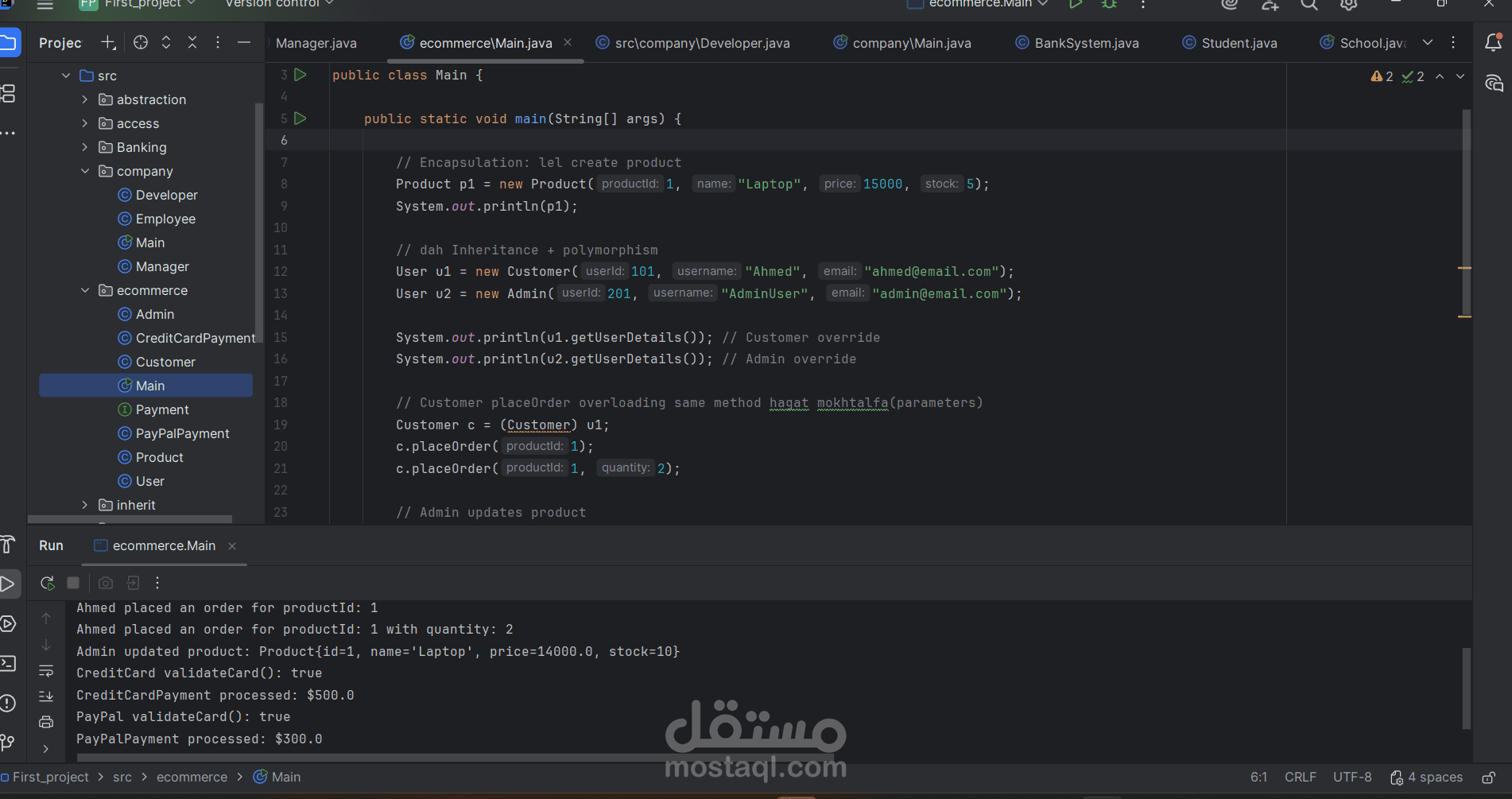Screen dimensions: 1512x799
Task: Open the Build tool window hammer icon
Action: (9, 545)
